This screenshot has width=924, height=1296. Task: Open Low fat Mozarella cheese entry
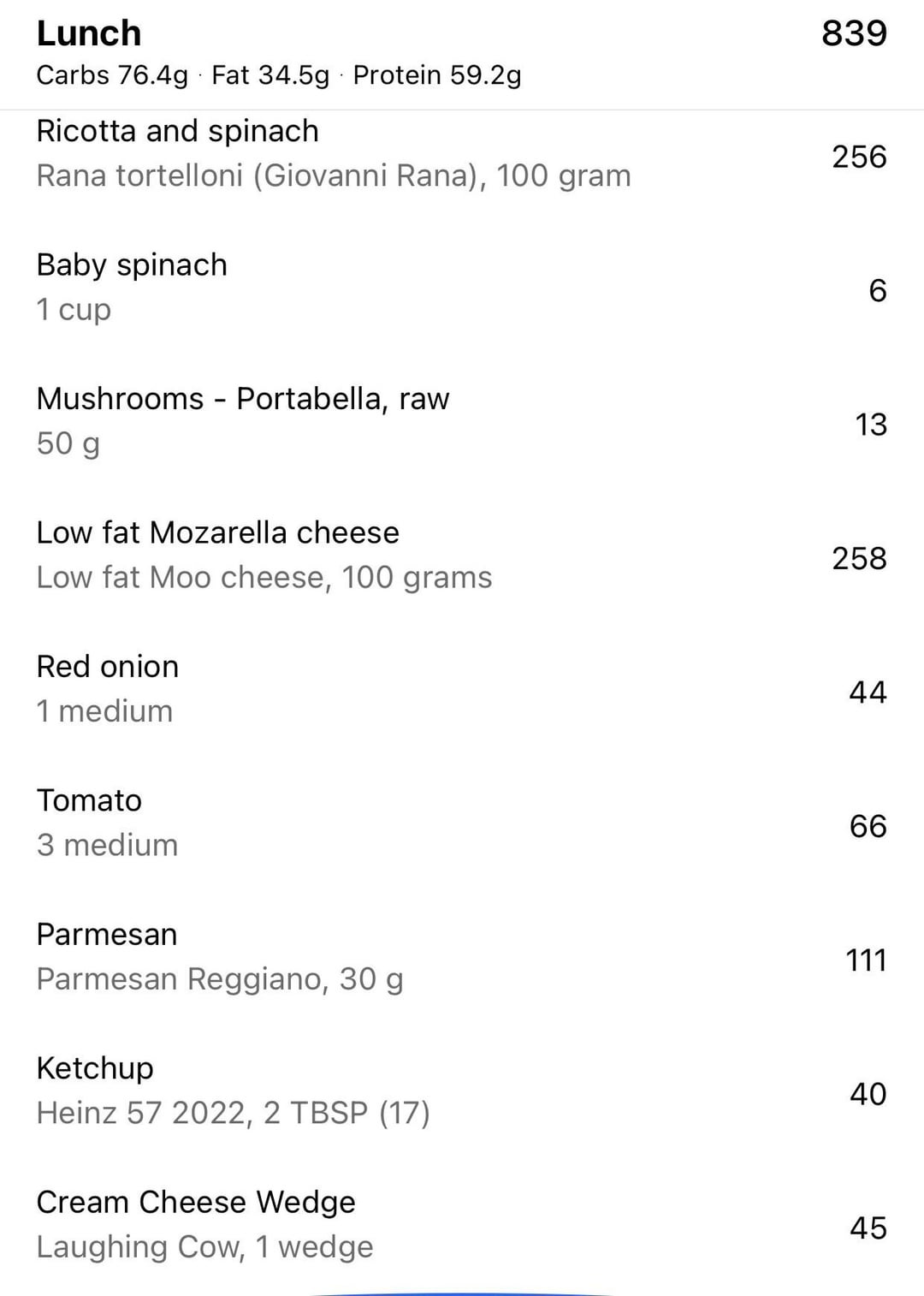click(x=462, y=556)
